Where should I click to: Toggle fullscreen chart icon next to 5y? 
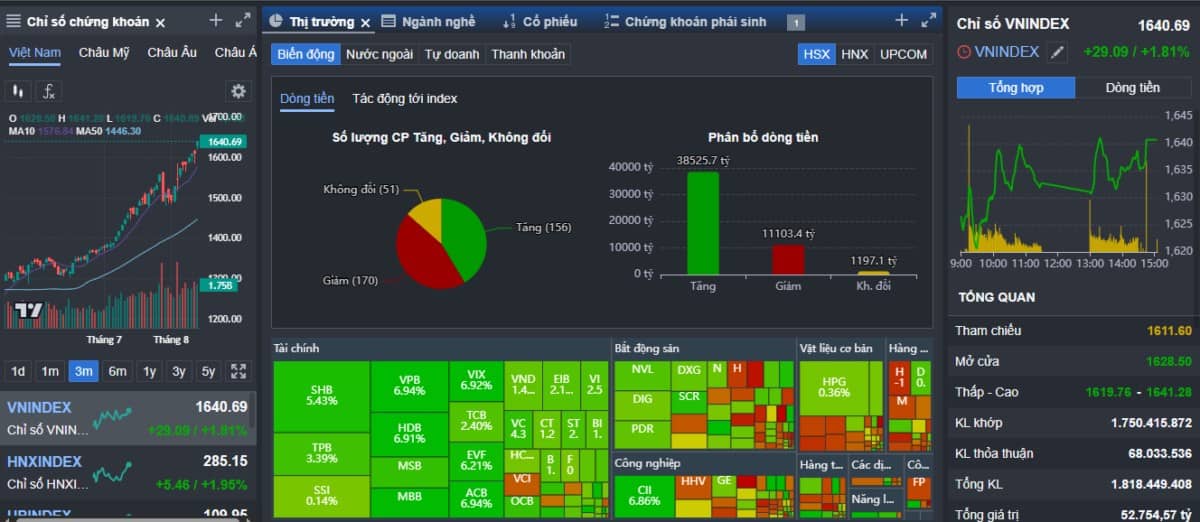click(x=238, y=371)
